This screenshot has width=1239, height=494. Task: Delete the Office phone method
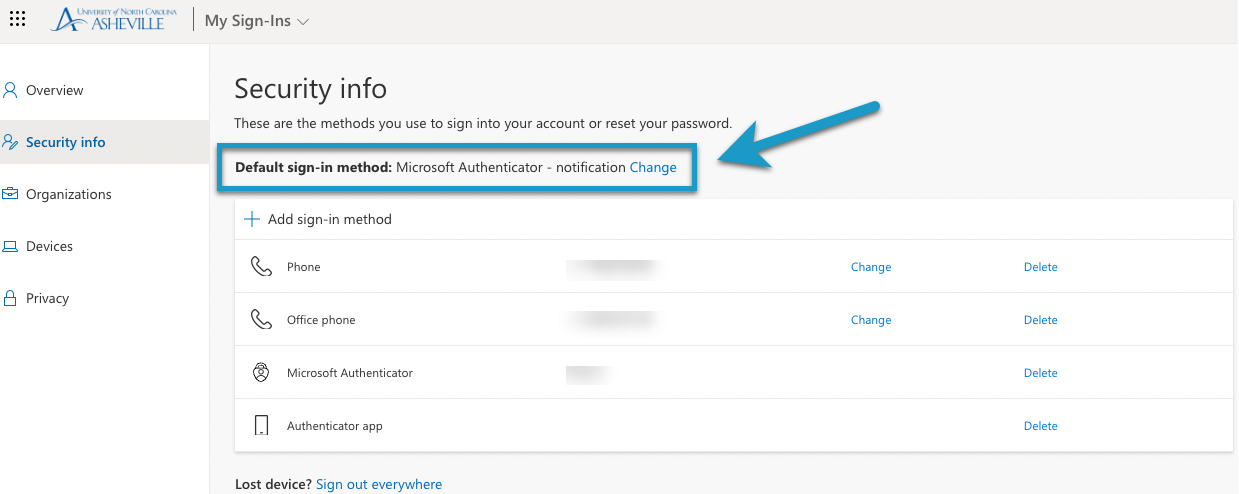click(x=1040, y=320)
